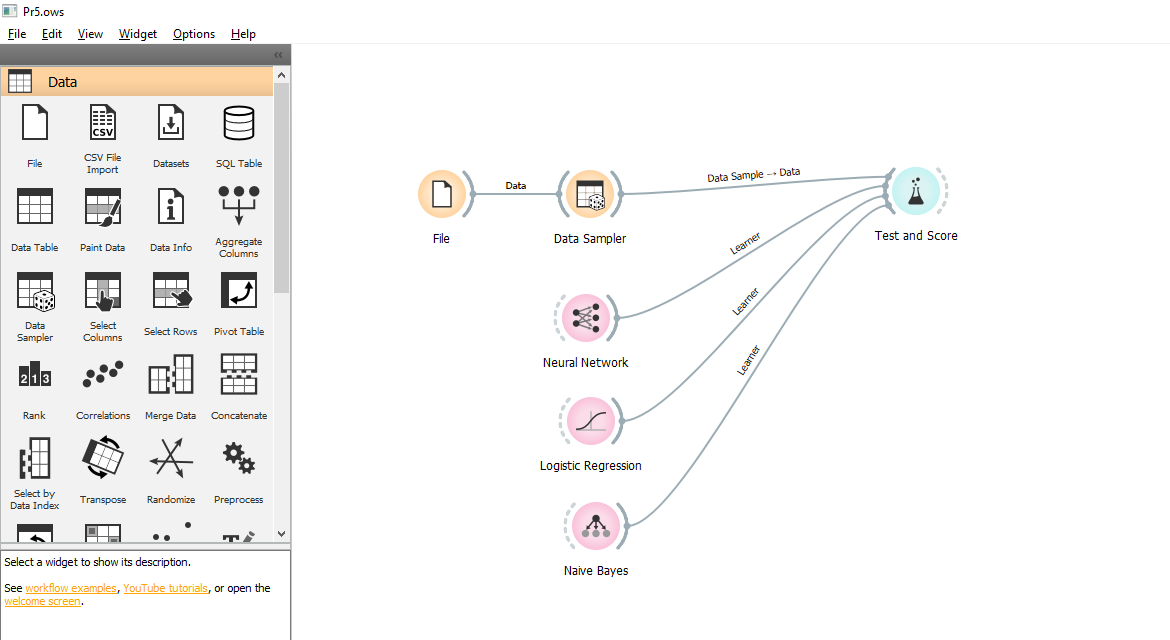Image resolution: width=1170 pixels, height=640 pixels.
Task: Open the Widget menu
Action: pos(137,33)
